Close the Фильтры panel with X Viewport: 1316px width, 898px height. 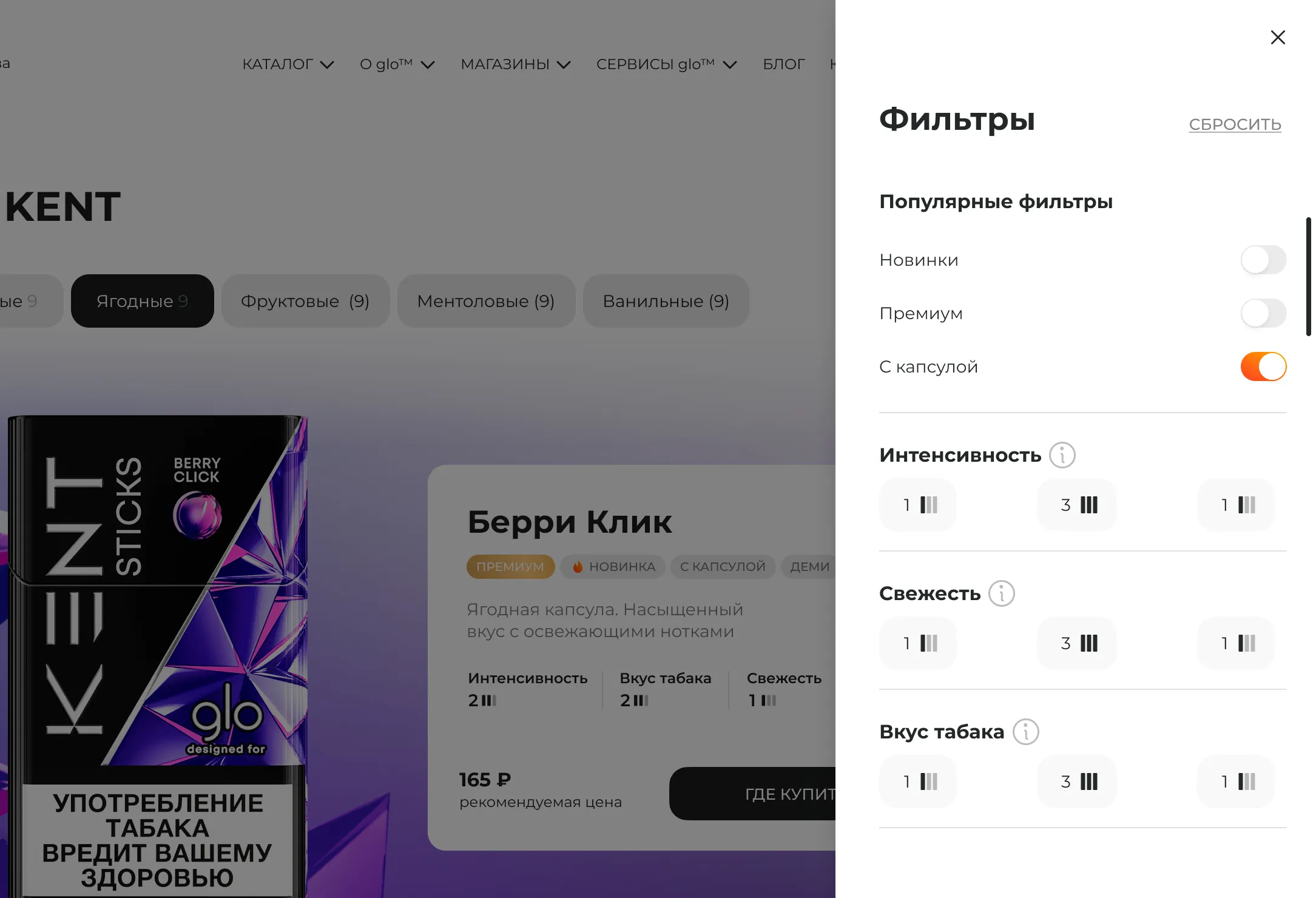tap(1277, 38)
